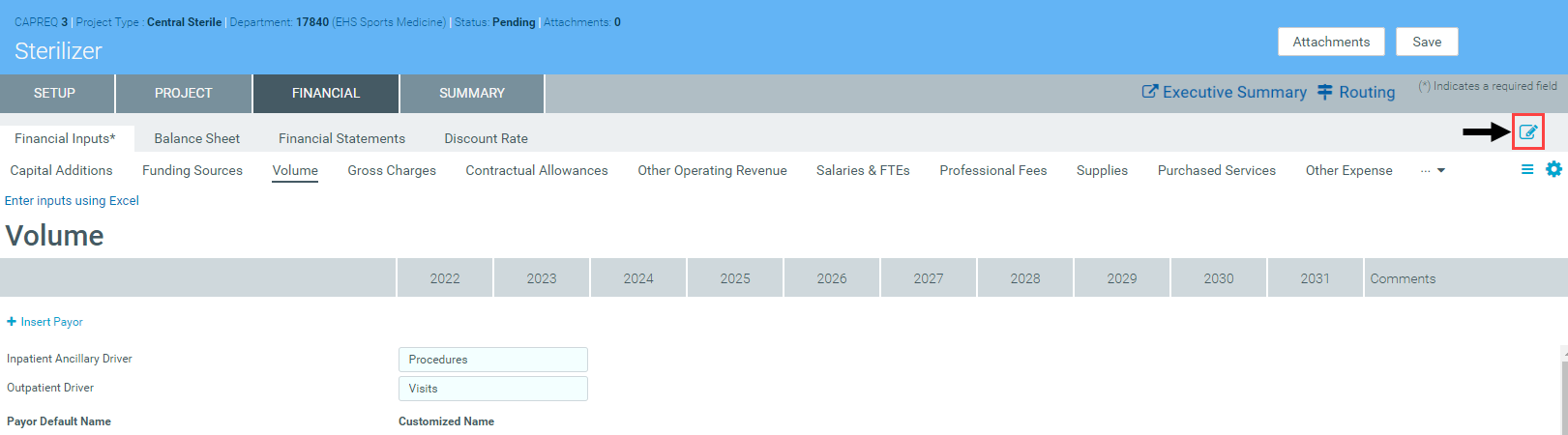Select the Gross Charges section
Image resolution: width=1568 pixels, height=435 pixels.
click(392, 170)
